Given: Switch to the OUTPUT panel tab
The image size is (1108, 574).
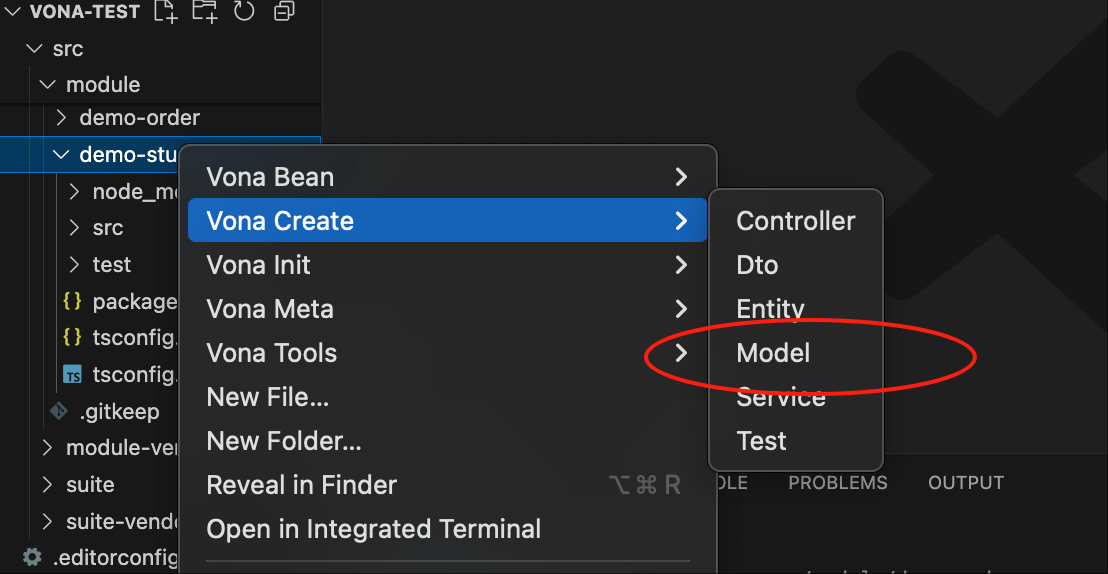Looking at the screenshot, I should click(965, 483).
